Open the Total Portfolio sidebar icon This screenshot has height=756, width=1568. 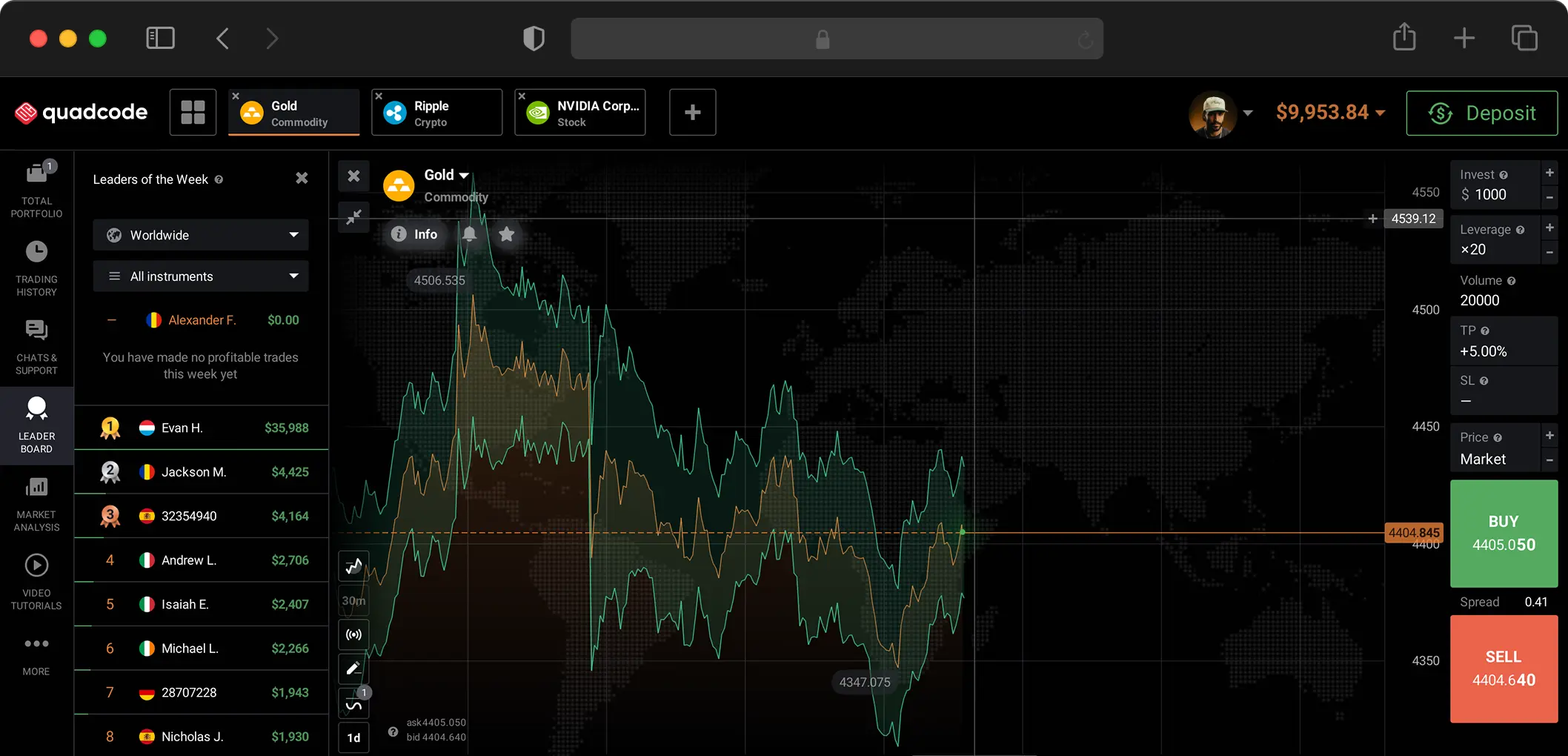[36, 190]
